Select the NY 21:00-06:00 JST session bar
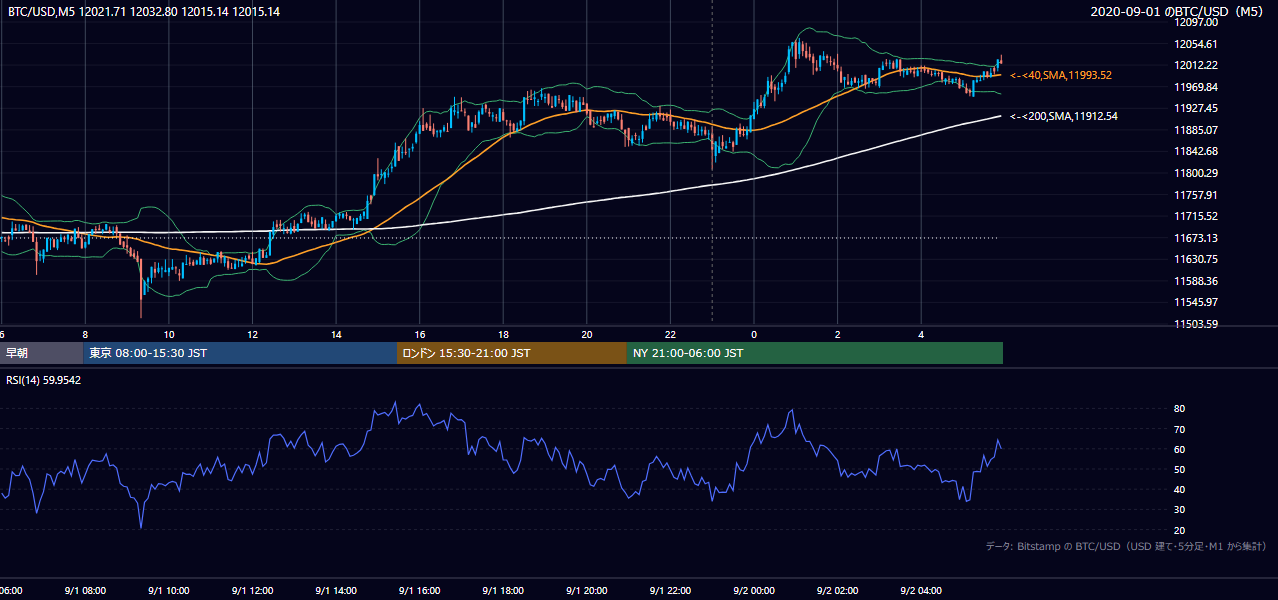The height and width of the screenshot is (600, 1278). 815,353
